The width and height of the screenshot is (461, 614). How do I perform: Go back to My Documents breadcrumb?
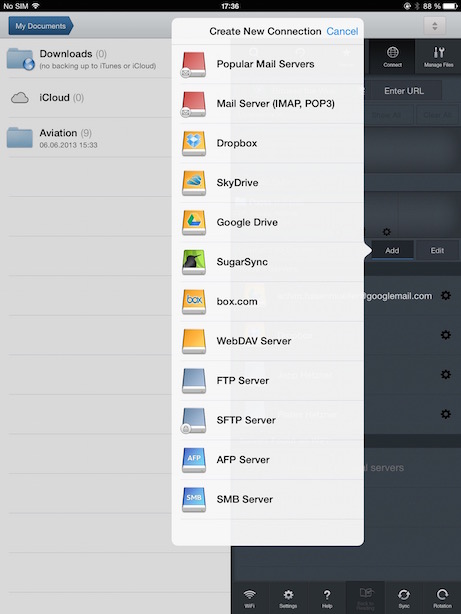point(40,26)
